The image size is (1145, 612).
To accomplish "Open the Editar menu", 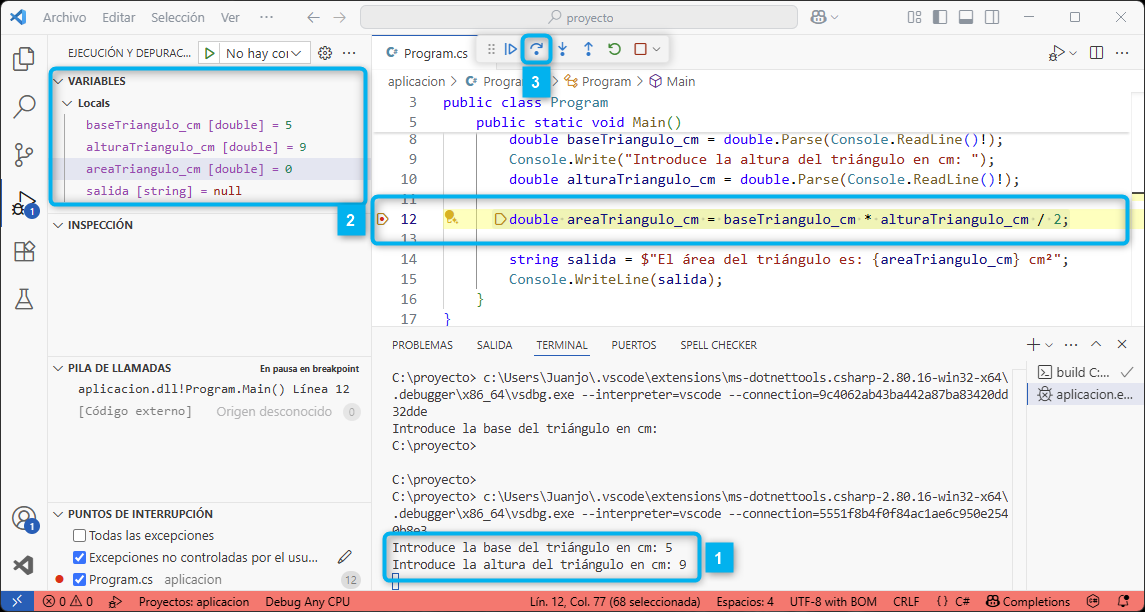I will [x=118, y=18].
